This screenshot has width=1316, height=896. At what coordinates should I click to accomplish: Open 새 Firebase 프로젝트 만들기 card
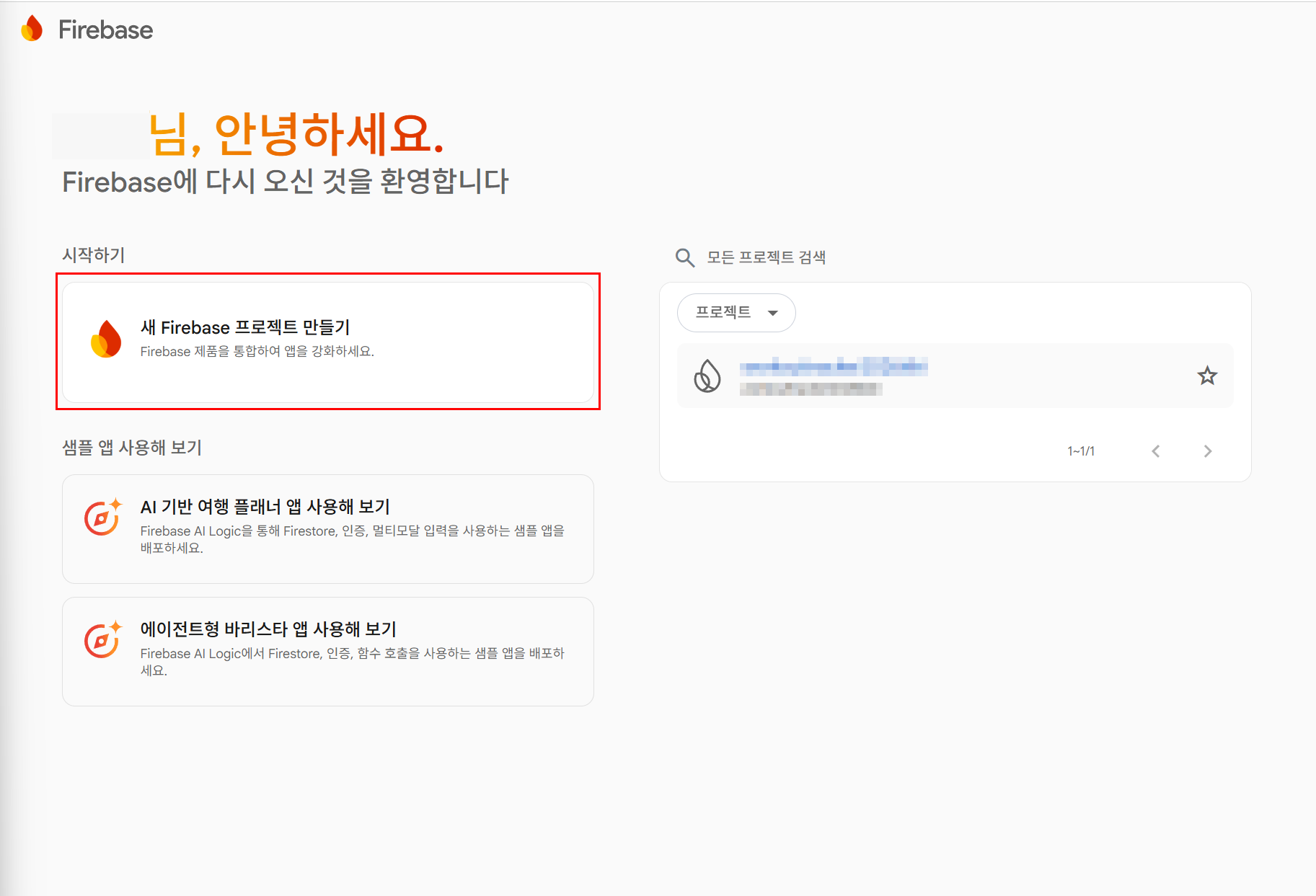pyautogui.click(x=328, y=342)
